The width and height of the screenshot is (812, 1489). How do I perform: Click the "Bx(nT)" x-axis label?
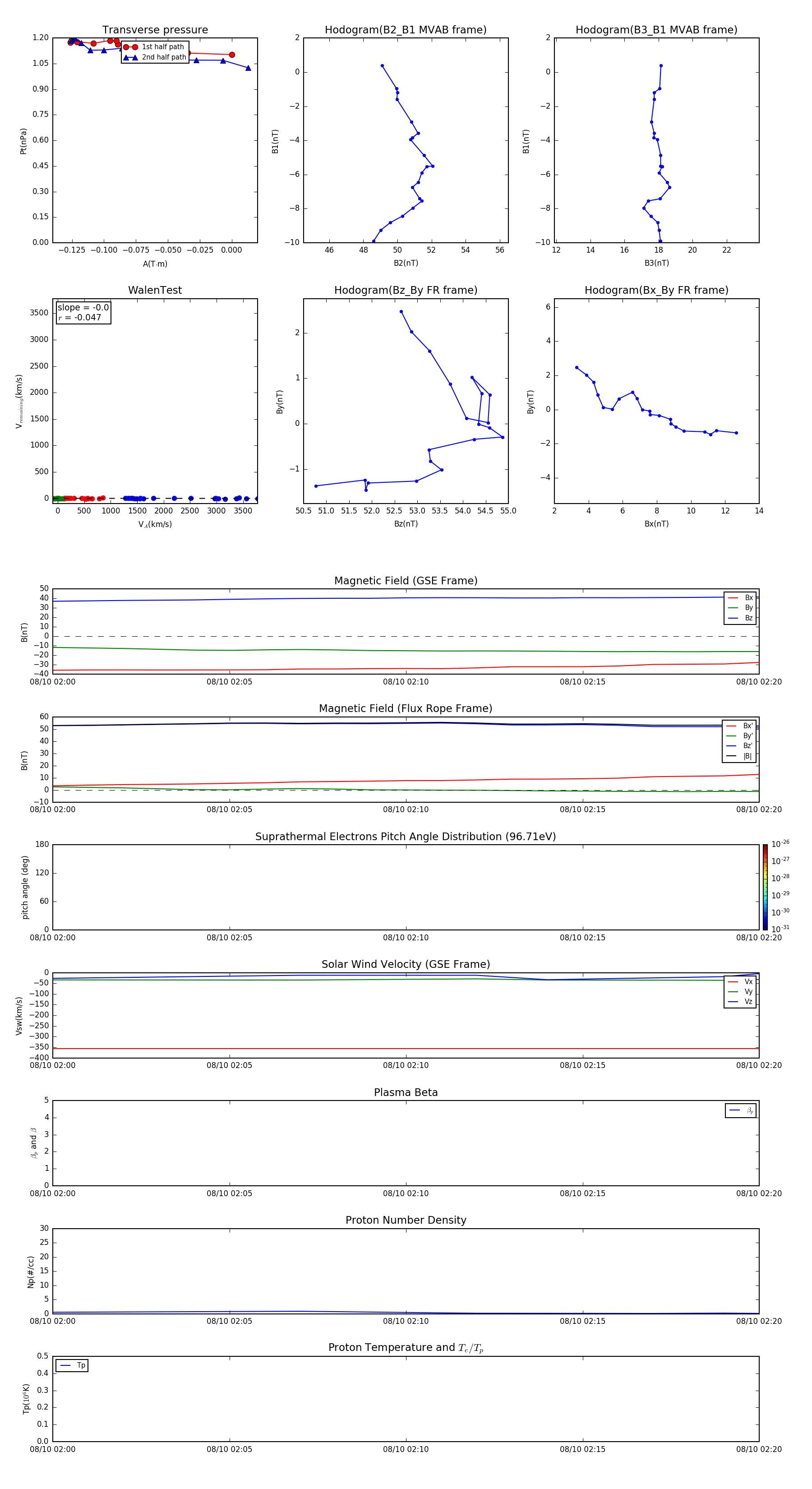tap(656, 524)
